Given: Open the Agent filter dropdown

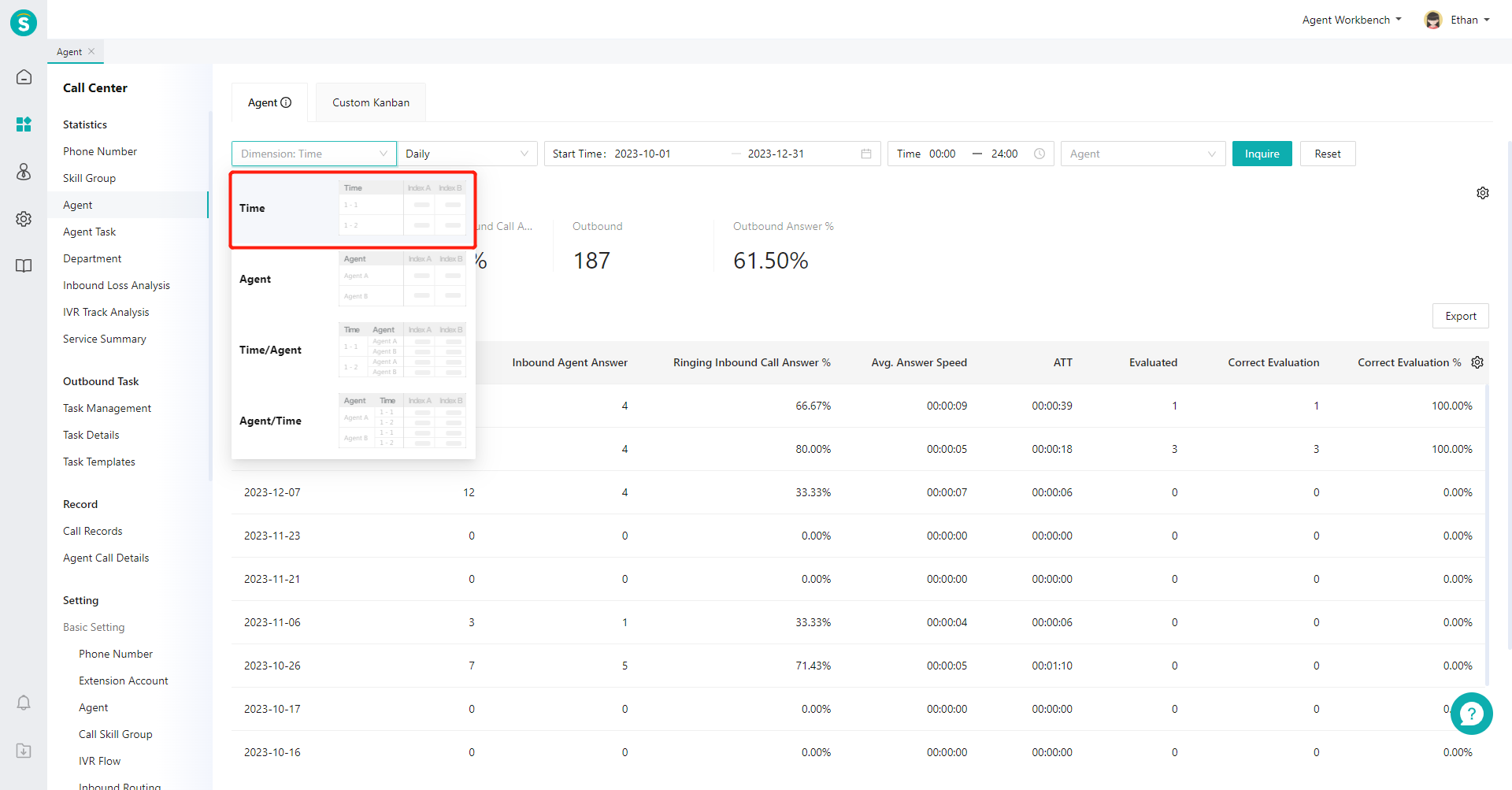Looking at the screenshot, I should click(x=1143, y=154).
